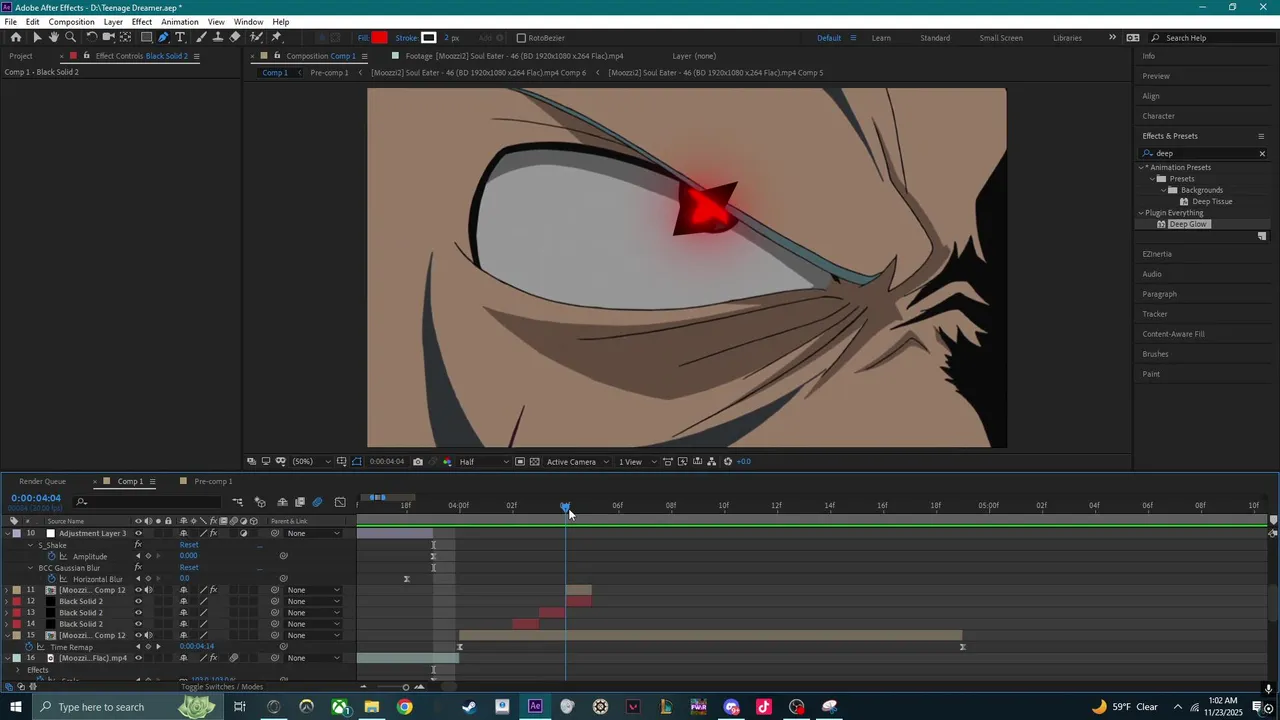The width and height of the screenshot is (1280, 720).
Task: Select the Roto Brush tool
Action: [257, 37]
